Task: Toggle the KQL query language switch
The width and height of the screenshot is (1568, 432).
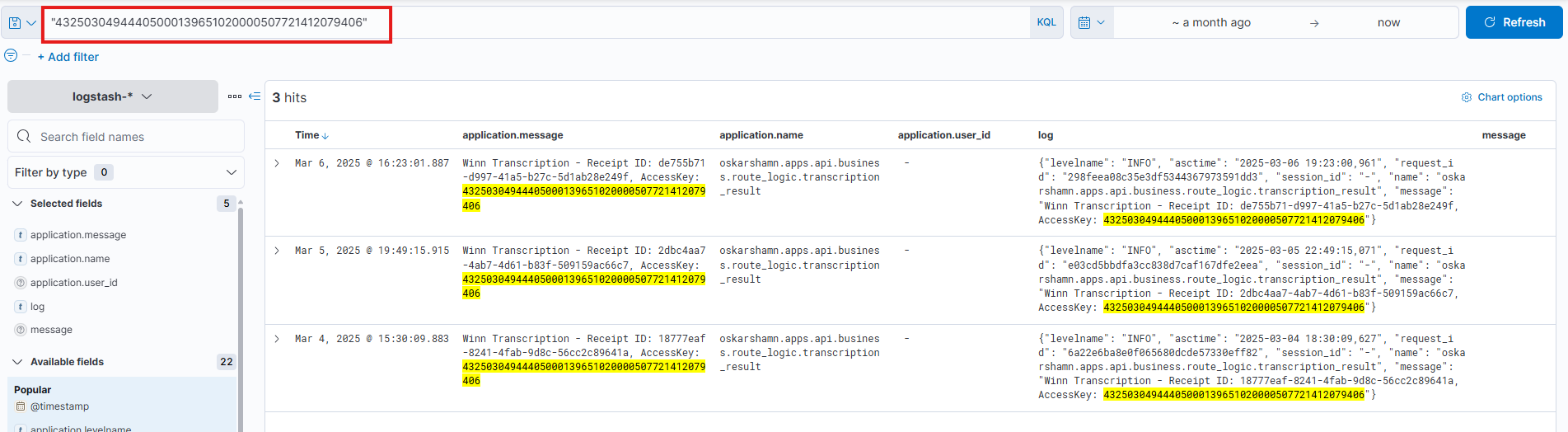Action: point(1046,23)
